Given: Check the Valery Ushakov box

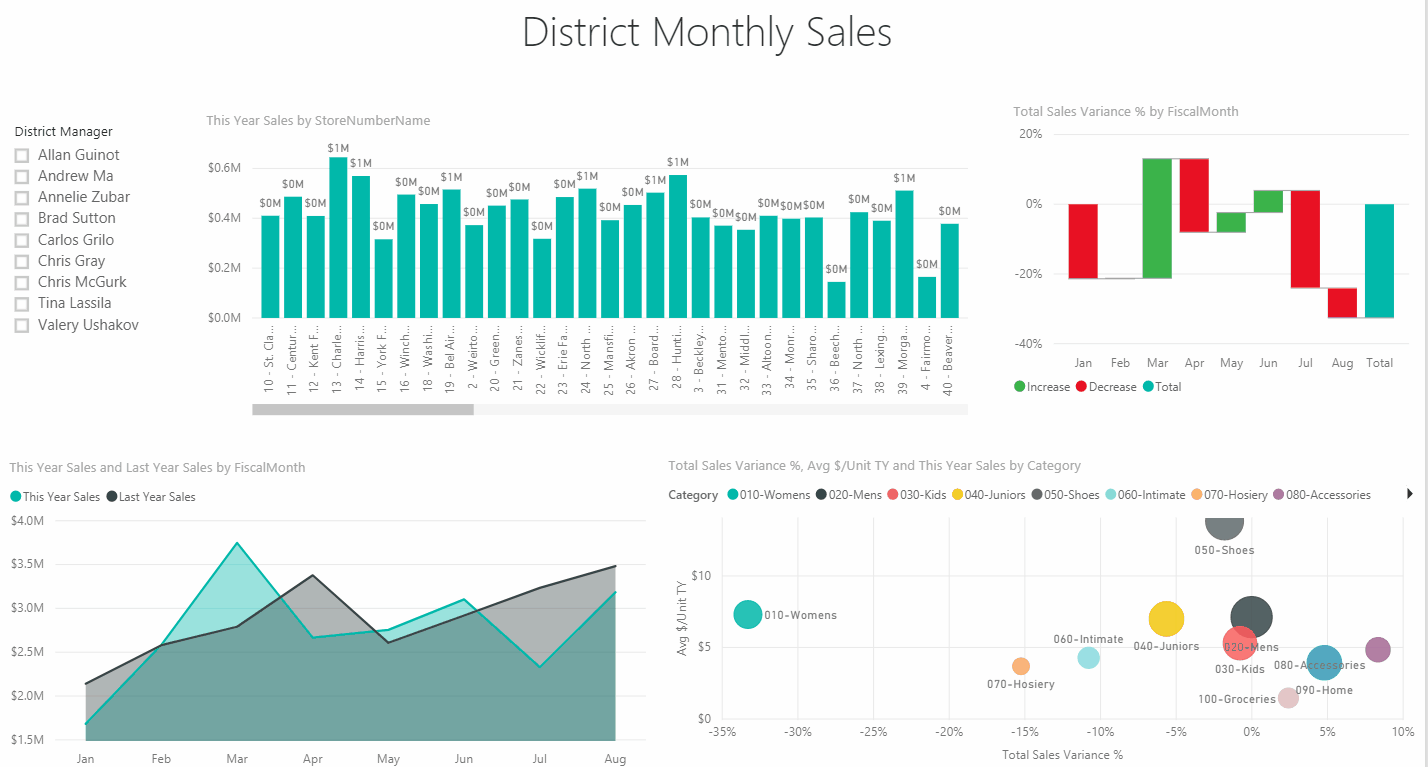Looking at the screenshot, I should coord(21,324).
